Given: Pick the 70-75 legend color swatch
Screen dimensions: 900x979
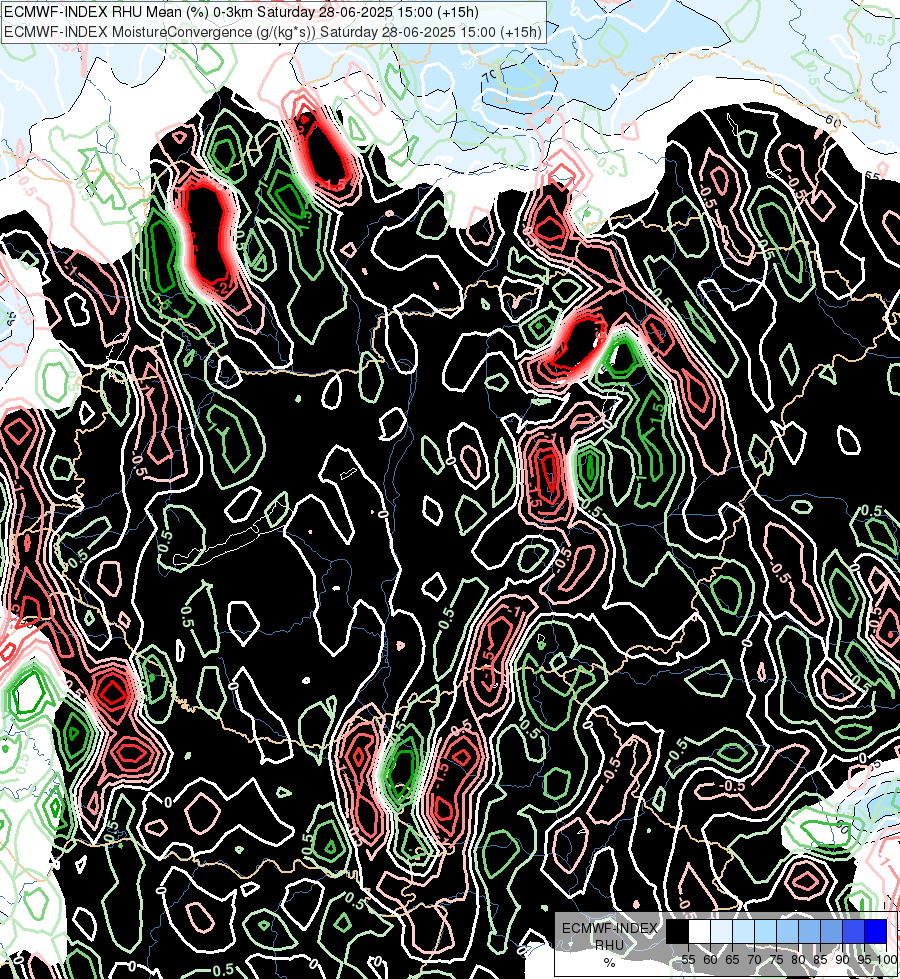Looking at the screenshot, I should click(x=765, y=931).
